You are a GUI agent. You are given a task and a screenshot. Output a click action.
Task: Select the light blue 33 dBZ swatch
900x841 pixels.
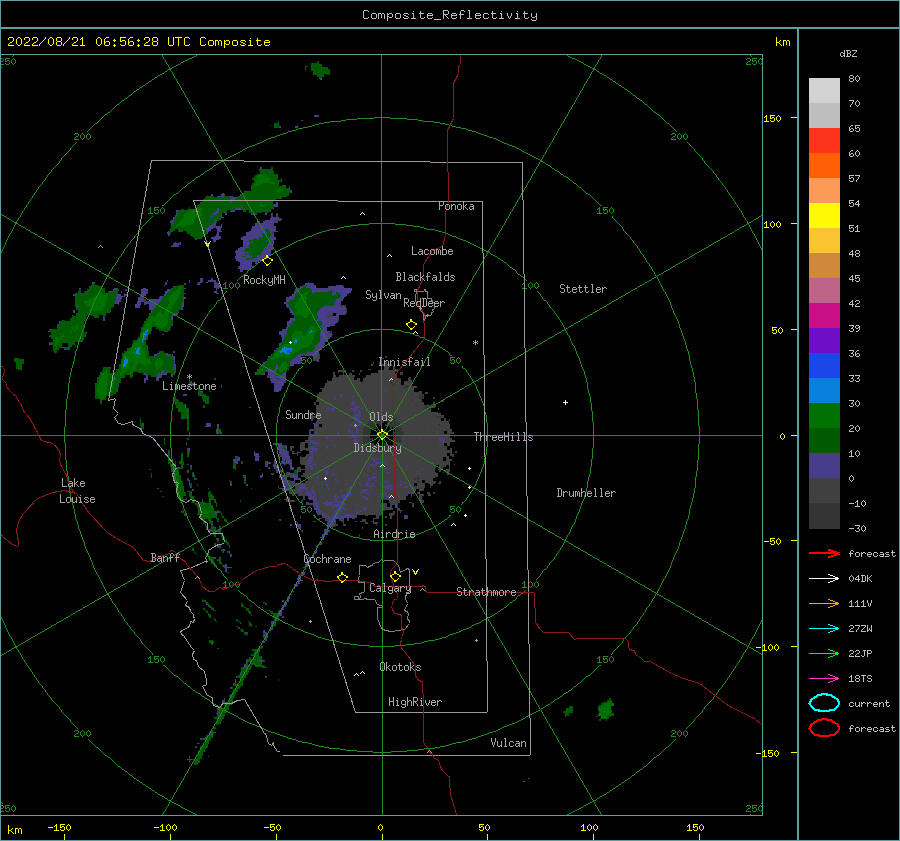824,390
